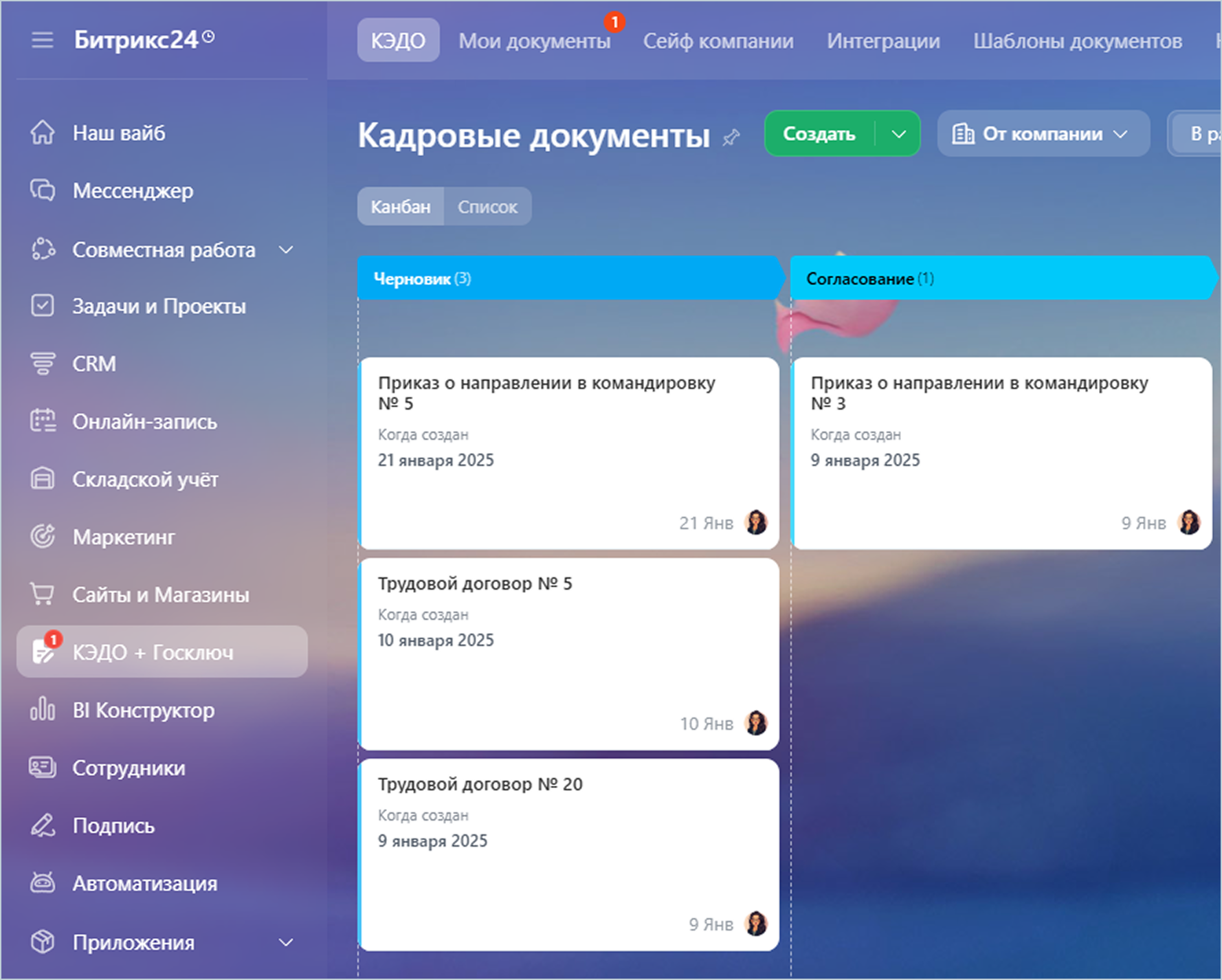The image size is (1222, 980).
Task: Open Шаблоны документов tab
Action: (1078, 41)
